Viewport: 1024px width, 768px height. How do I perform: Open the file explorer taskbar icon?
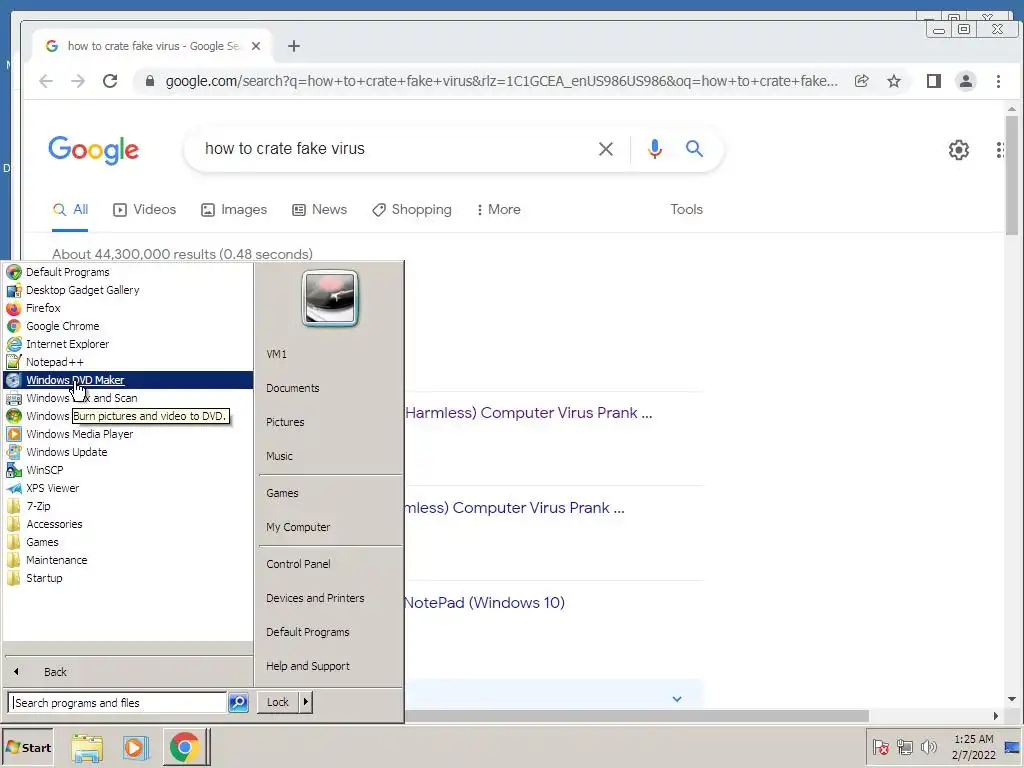pyautogui.click(x=87, y=748)
